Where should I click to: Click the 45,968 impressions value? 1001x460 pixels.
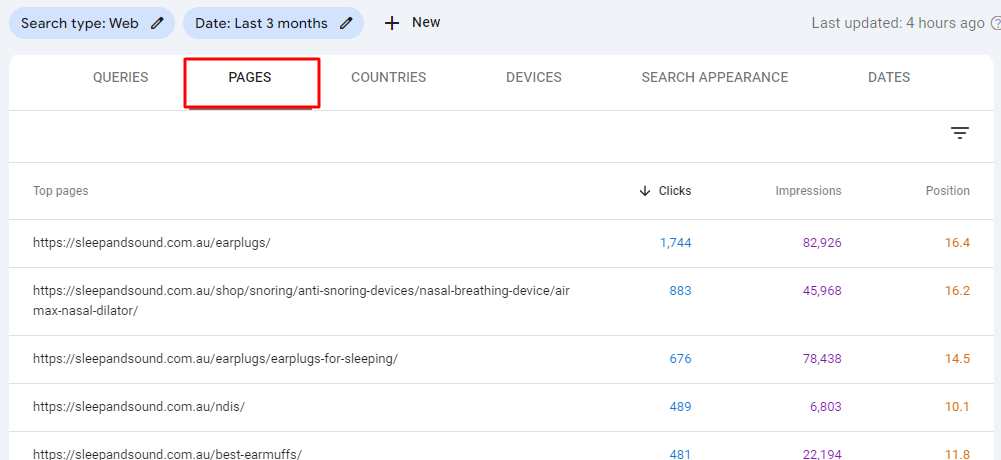coord(822,291)
